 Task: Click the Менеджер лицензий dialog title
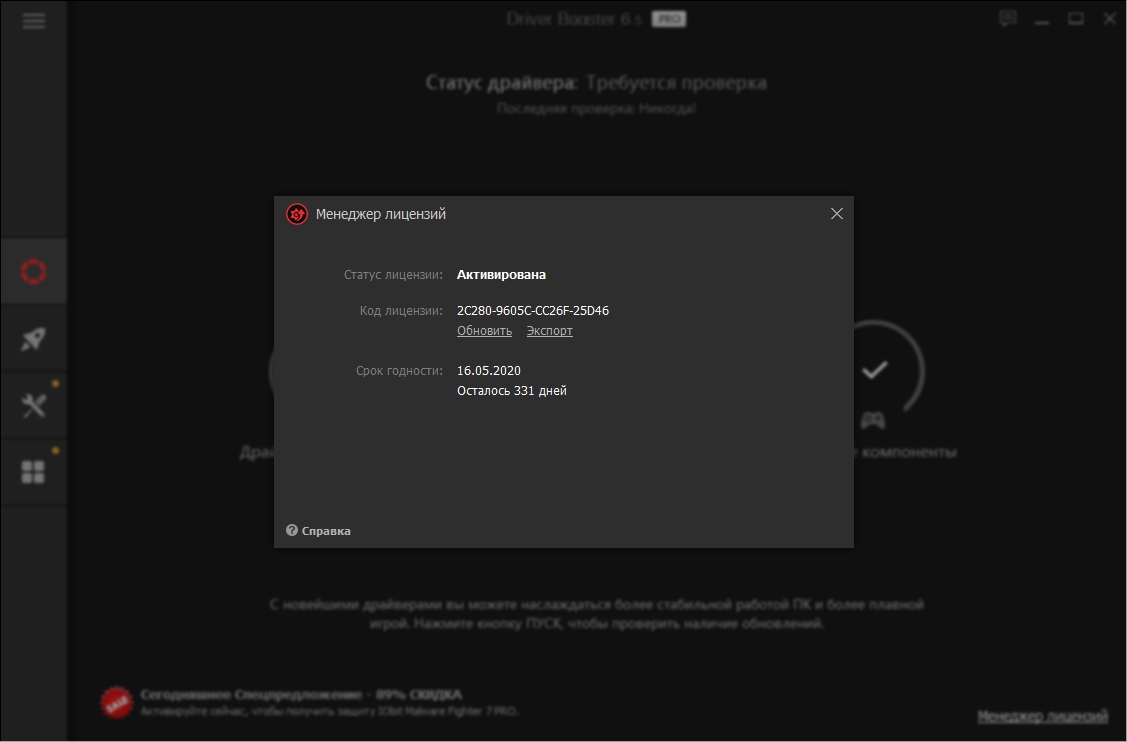381,214
